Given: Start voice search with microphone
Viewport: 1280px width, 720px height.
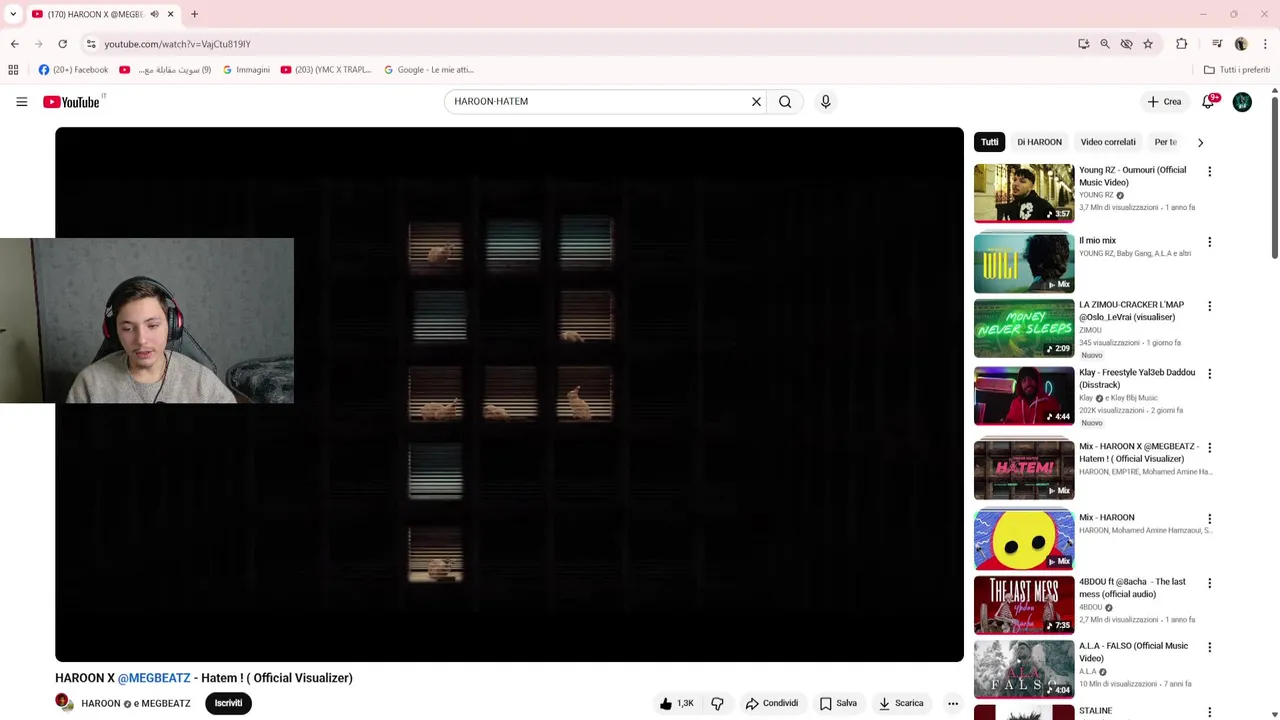Looking at the screenshot, I should 825,101.
